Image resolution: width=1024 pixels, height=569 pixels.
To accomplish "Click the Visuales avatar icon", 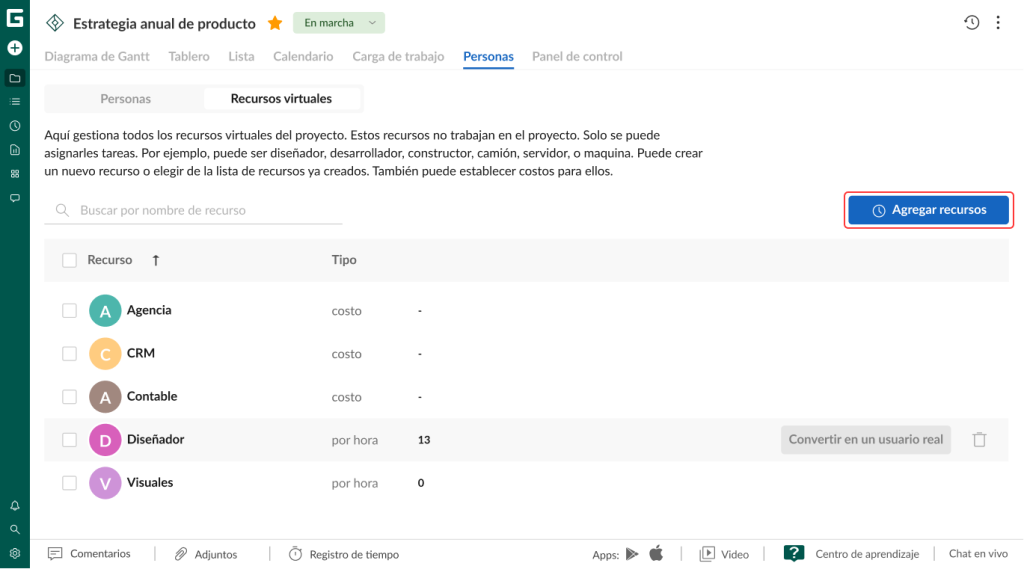I will [105, 483].
